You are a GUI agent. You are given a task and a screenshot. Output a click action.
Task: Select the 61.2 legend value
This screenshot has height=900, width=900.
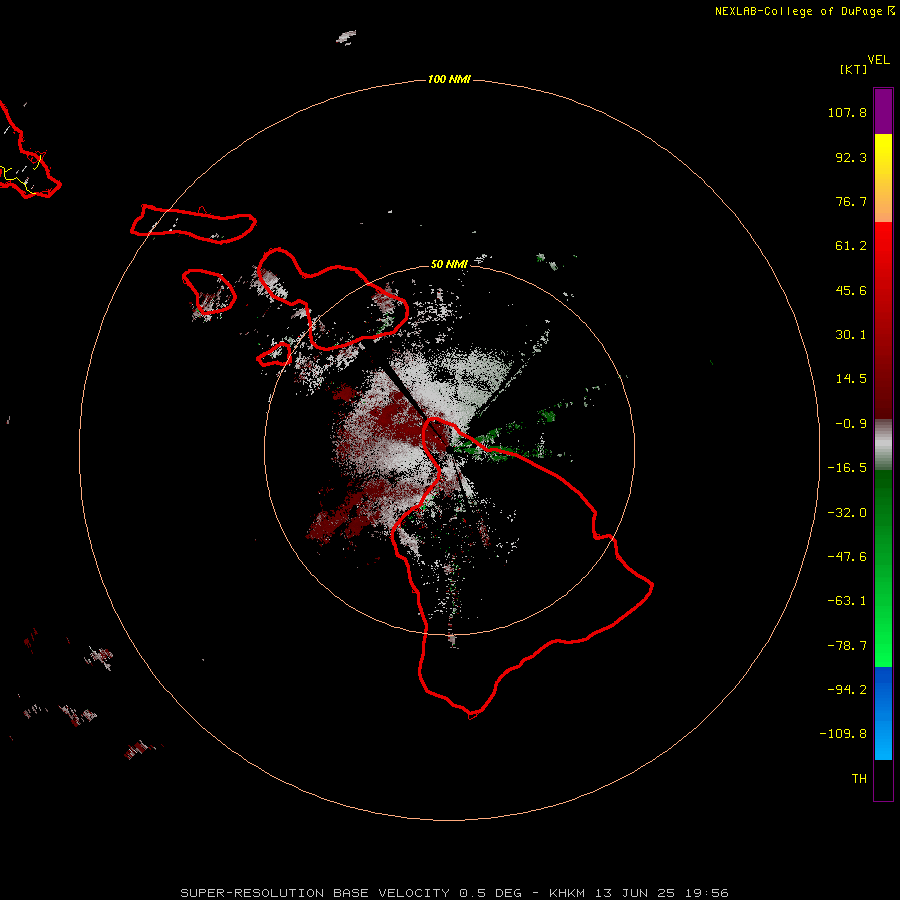[851, 246]
